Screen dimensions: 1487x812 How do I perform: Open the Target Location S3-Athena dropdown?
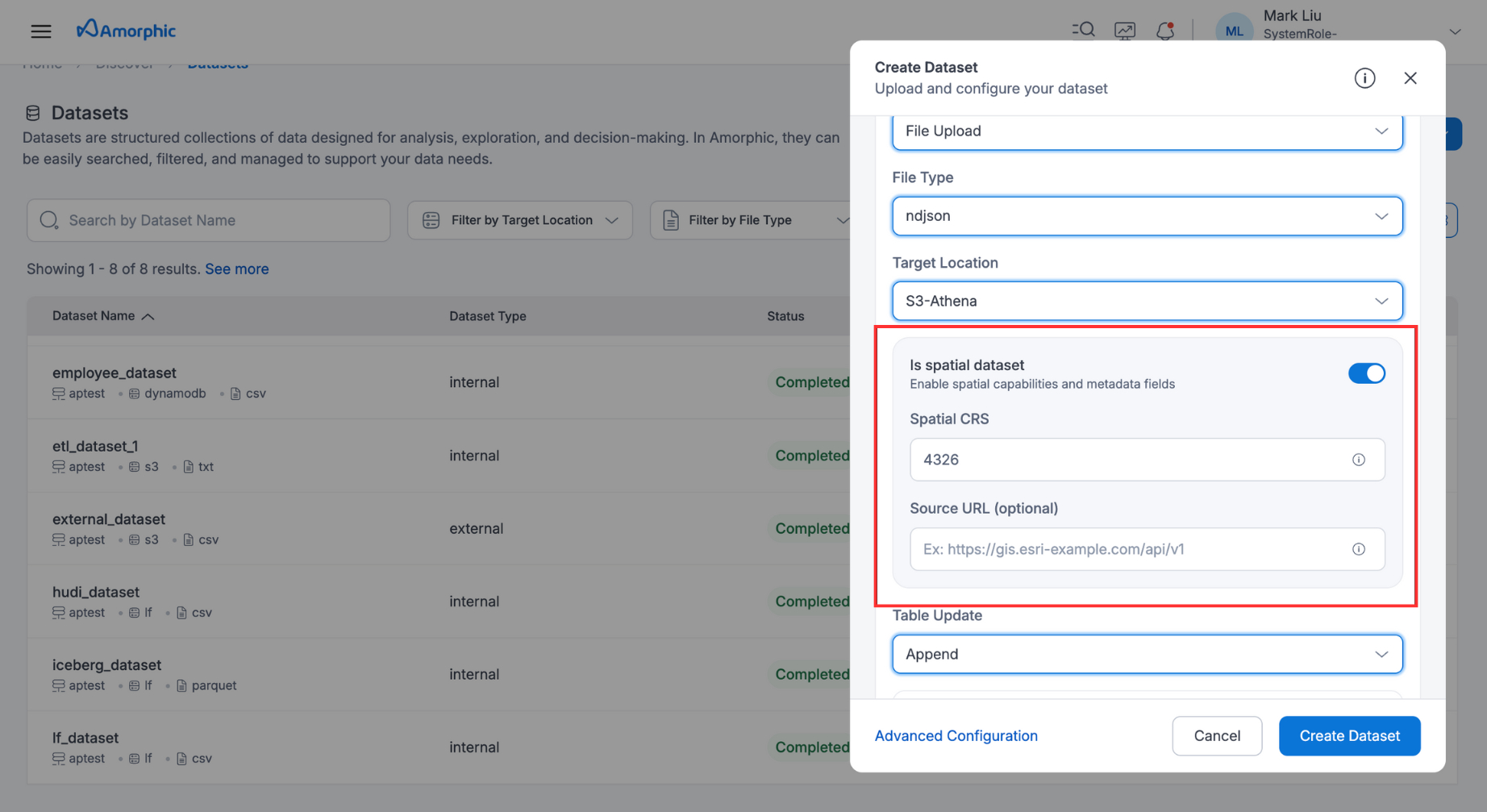(x=1147, y=301)
